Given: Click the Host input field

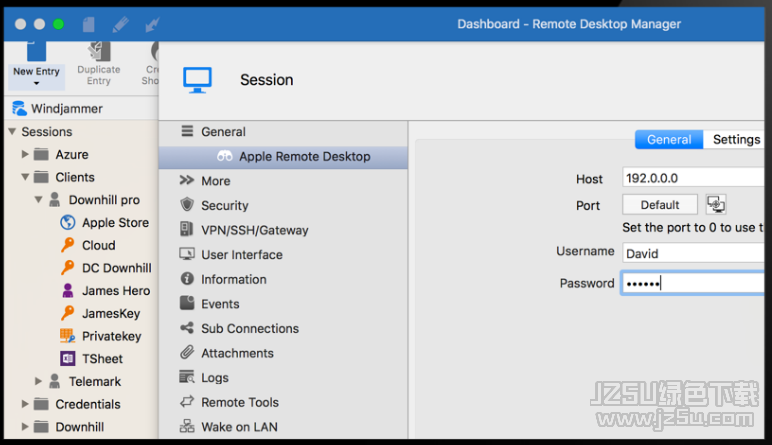Looking at the screenshot, I should click(x=693, y=178).
